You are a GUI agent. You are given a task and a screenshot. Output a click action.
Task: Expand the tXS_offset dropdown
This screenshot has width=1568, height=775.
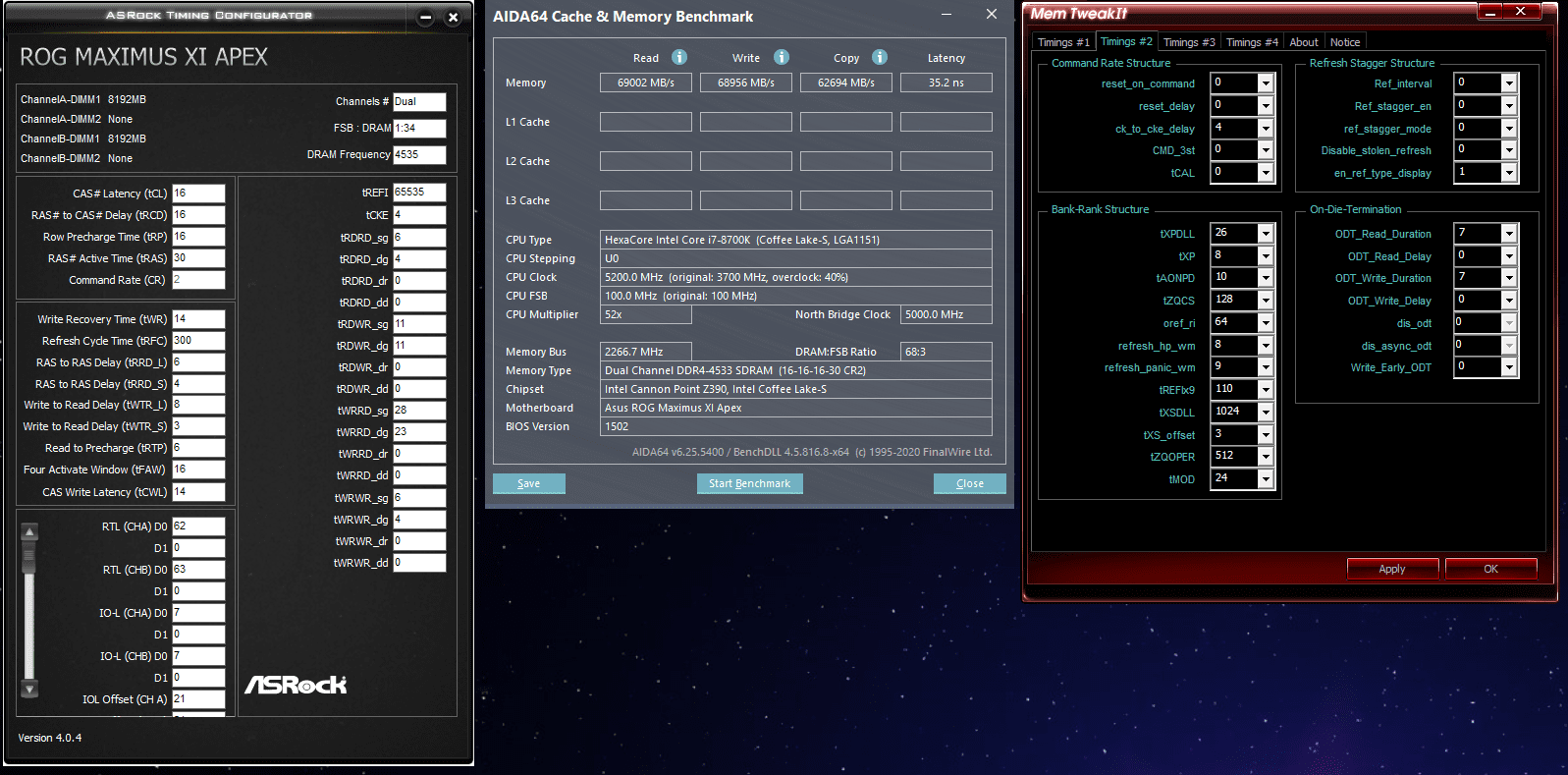click(x=1266, y=435)
